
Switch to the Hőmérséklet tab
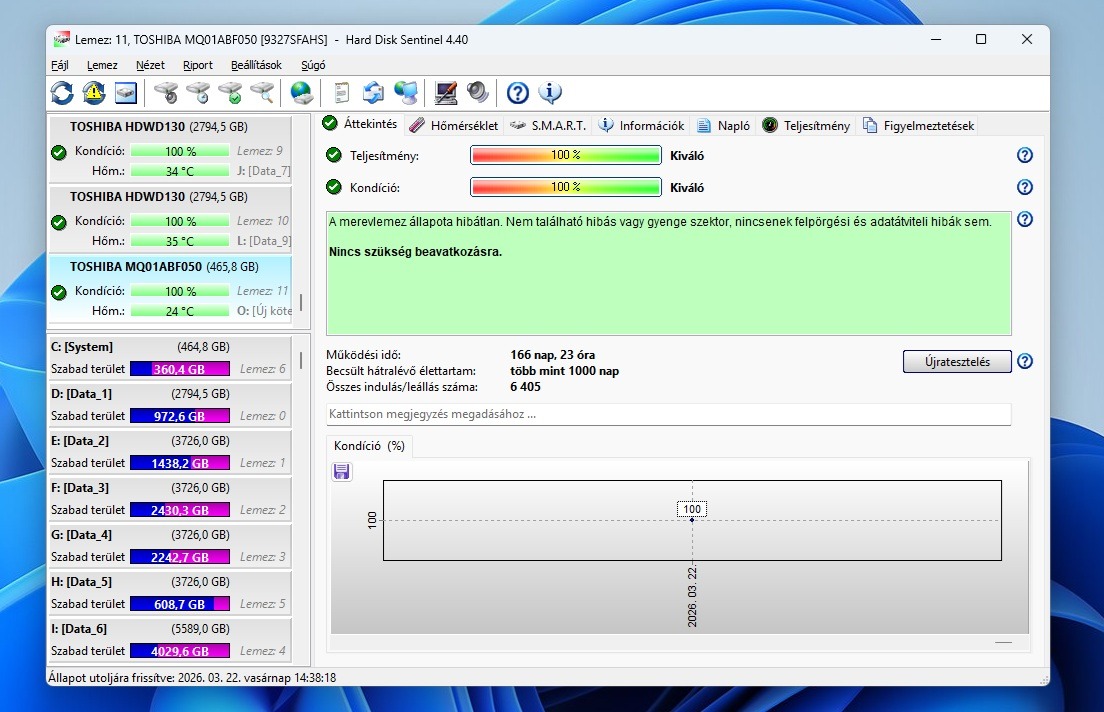coord(454,125)
